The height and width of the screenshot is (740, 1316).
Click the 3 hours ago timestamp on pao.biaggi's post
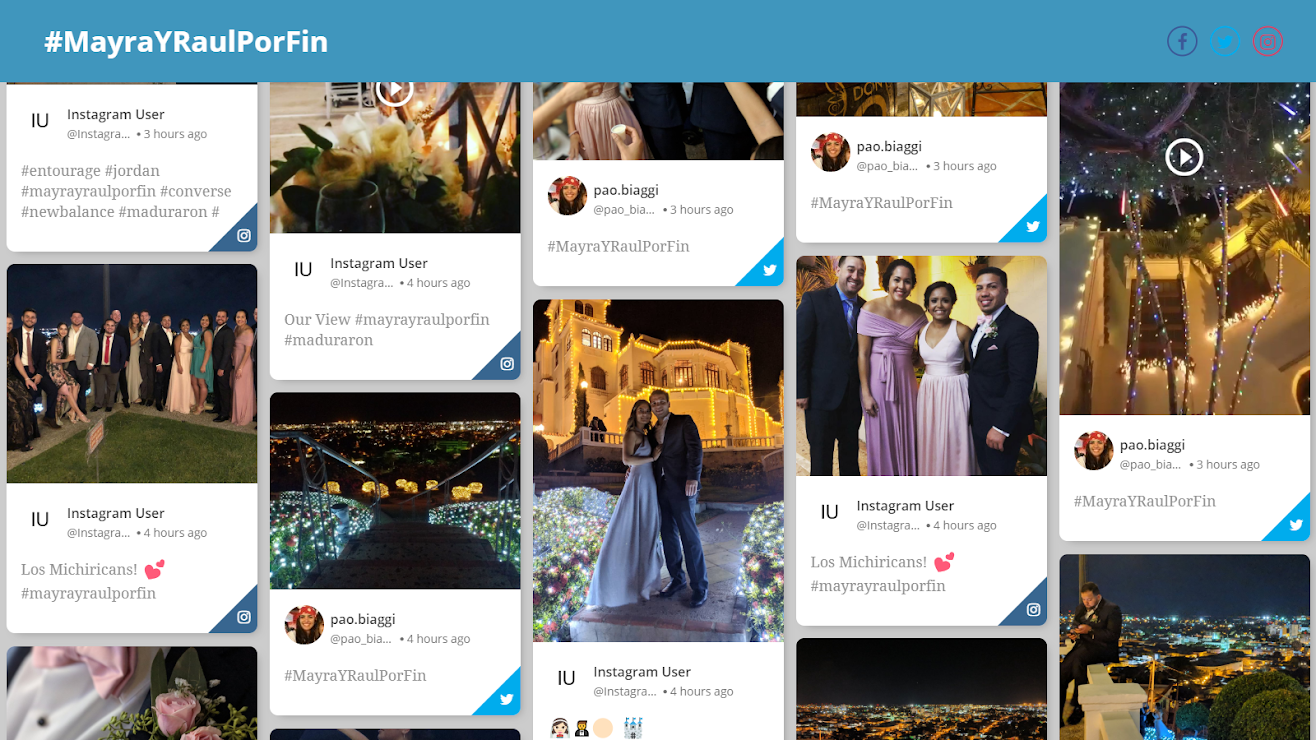click(x=700, y=209)
